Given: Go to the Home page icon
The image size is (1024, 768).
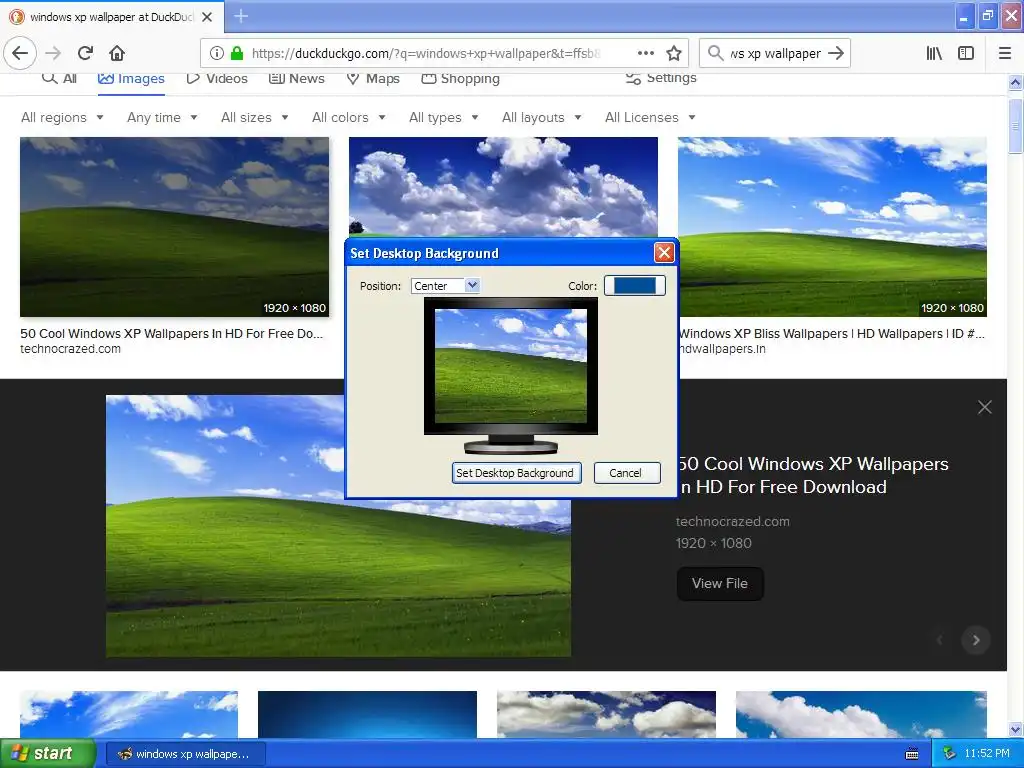Looking at the screenshot, I should click(x=117, y=53).
